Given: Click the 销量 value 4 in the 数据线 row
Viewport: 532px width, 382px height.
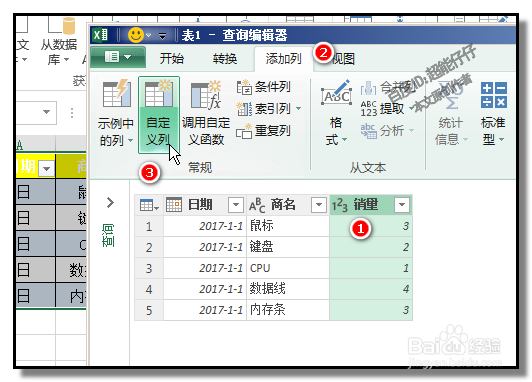Looking at the screenshot, I should (x=371, y=289).
